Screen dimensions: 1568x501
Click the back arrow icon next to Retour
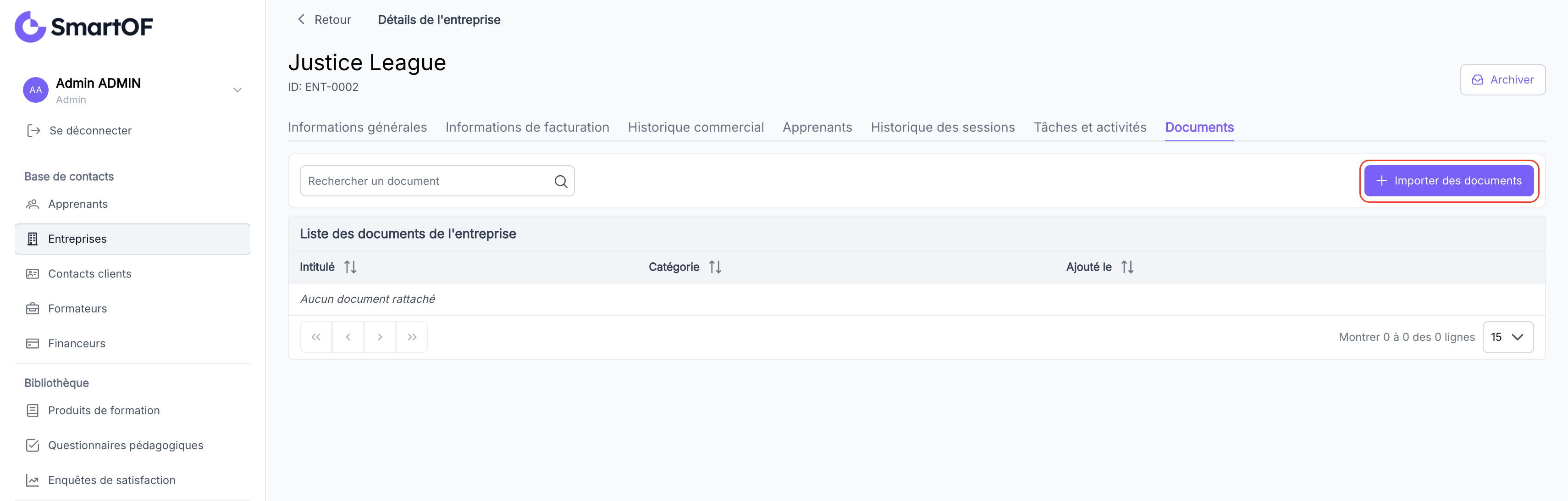[x=301, y=19]
